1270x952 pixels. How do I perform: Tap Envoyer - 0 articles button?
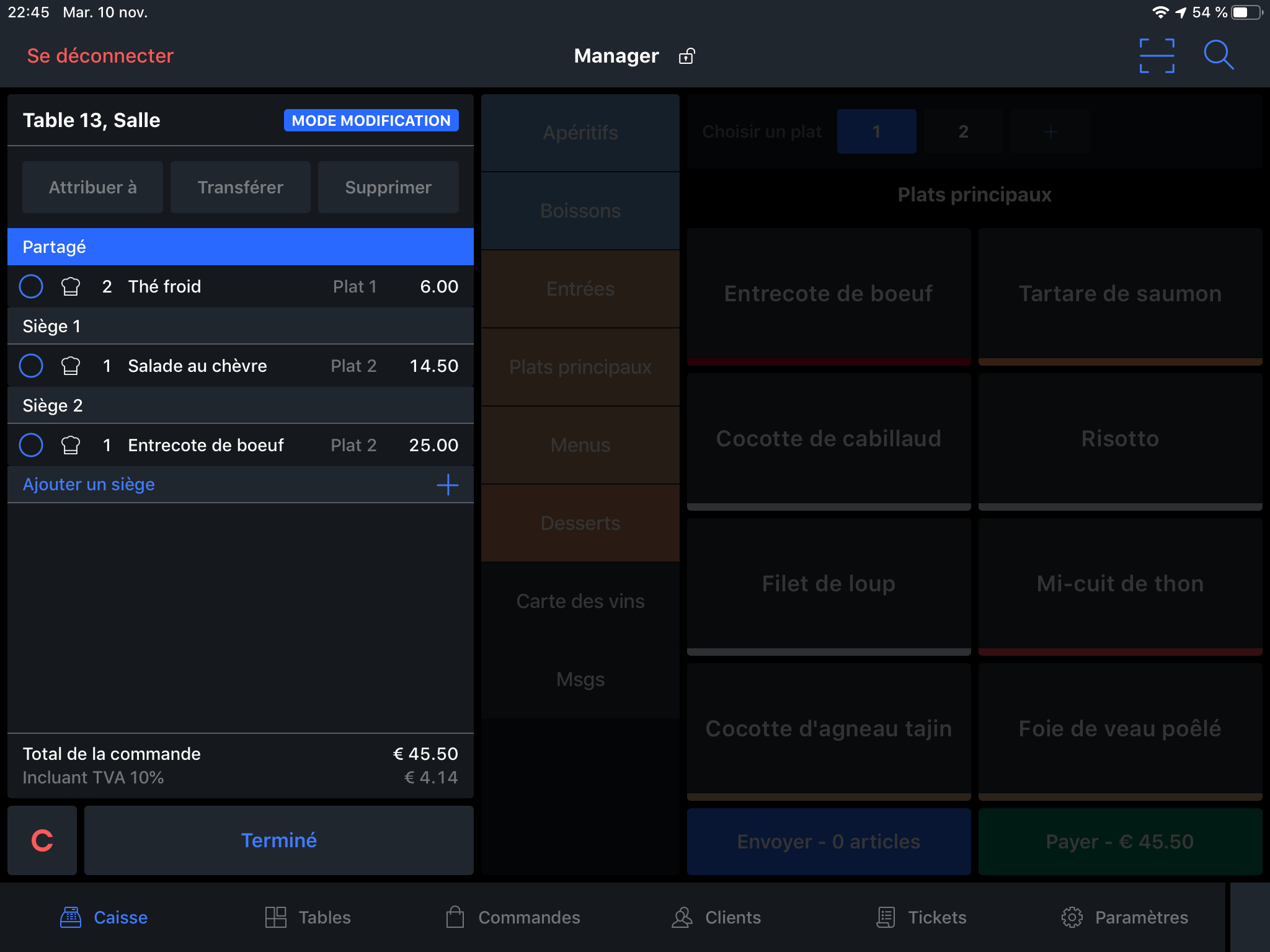[x=828, y=842]
